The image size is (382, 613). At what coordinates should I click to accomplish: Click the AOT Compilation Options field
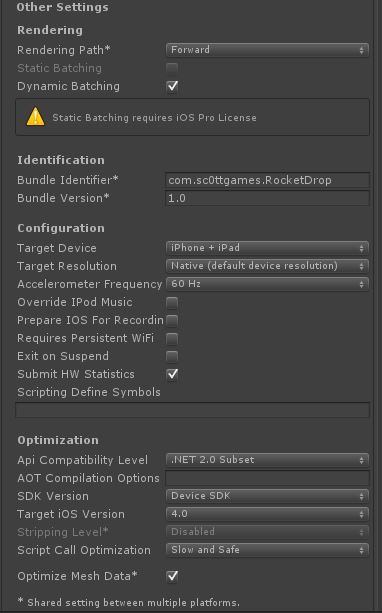[x=267, y=478]
